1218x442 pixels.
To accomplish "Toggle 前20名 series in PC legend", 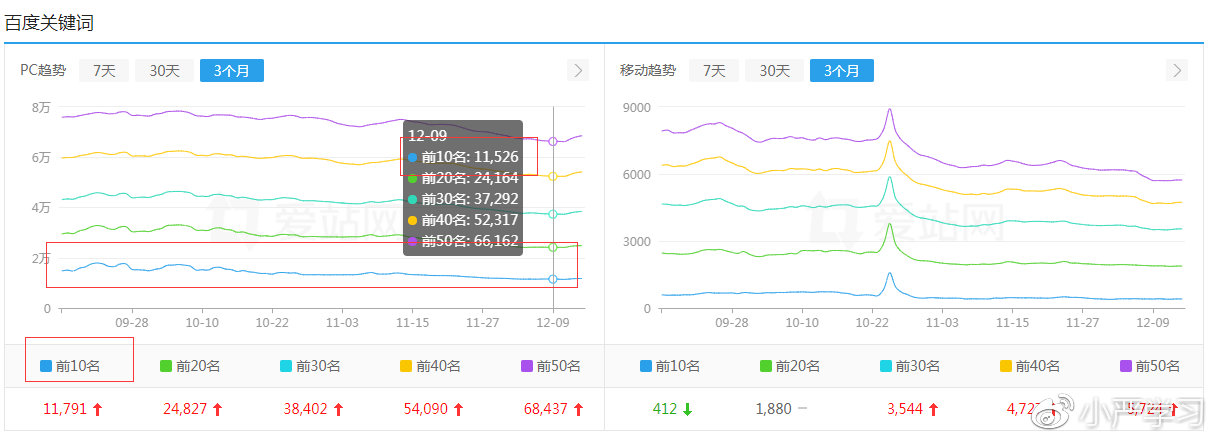I will tap(190, 366).
